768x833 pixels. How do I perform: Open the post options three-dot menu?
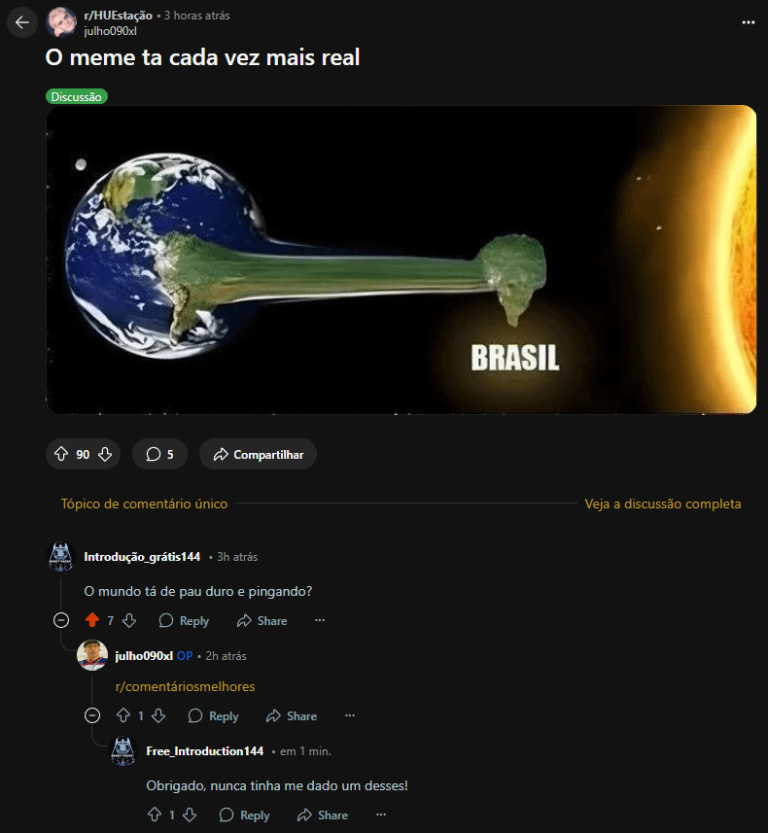click(x=748, y=22)
